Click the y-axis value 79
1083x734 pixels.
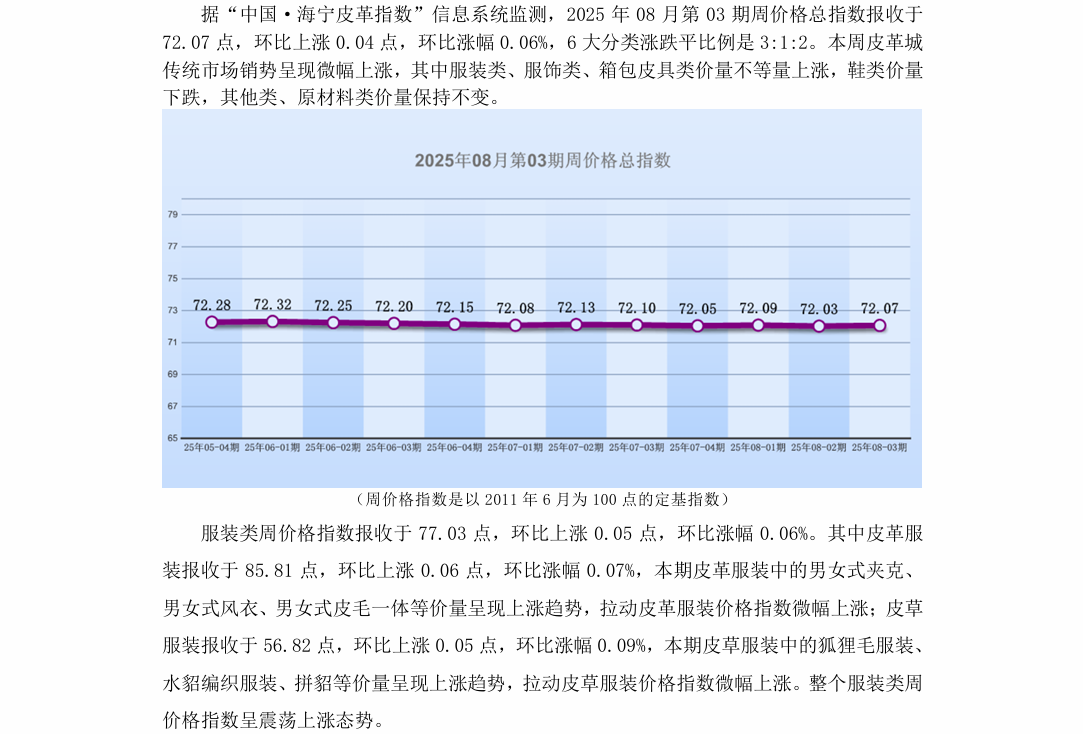173,214
